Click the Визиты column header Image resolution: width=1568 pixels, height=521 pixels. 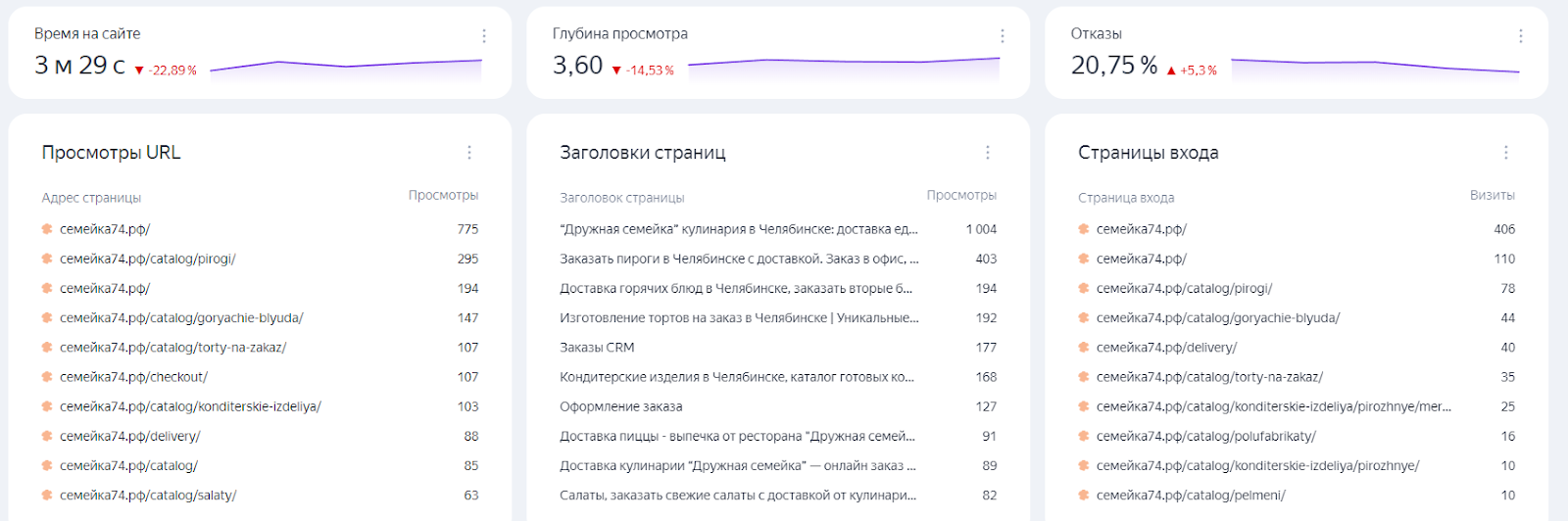click(x=1492, y=196)
